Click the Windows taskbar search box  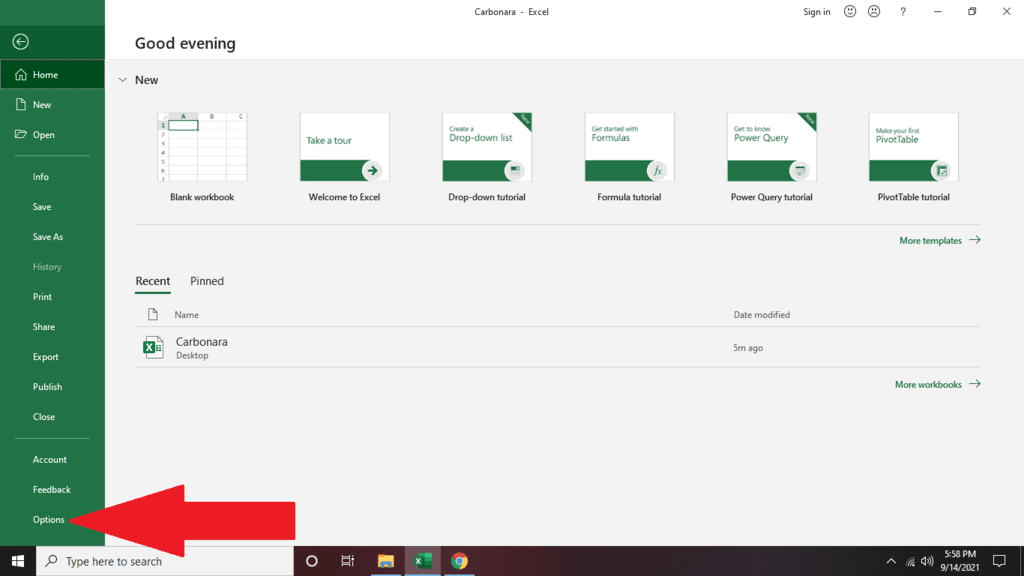tap(165, 561)
